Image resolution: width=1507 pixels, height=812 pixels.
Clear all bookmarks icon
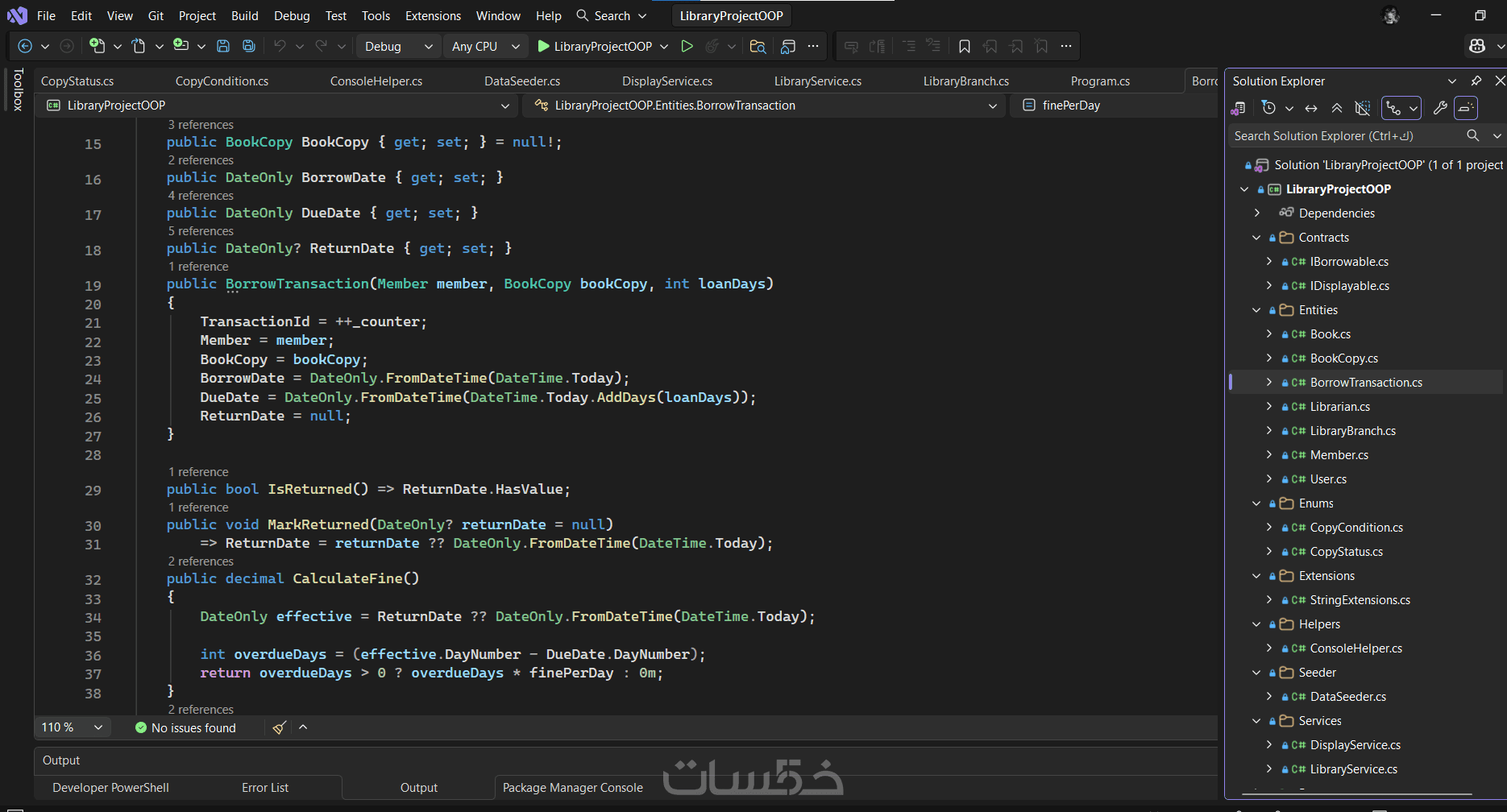pos(1042,47)
